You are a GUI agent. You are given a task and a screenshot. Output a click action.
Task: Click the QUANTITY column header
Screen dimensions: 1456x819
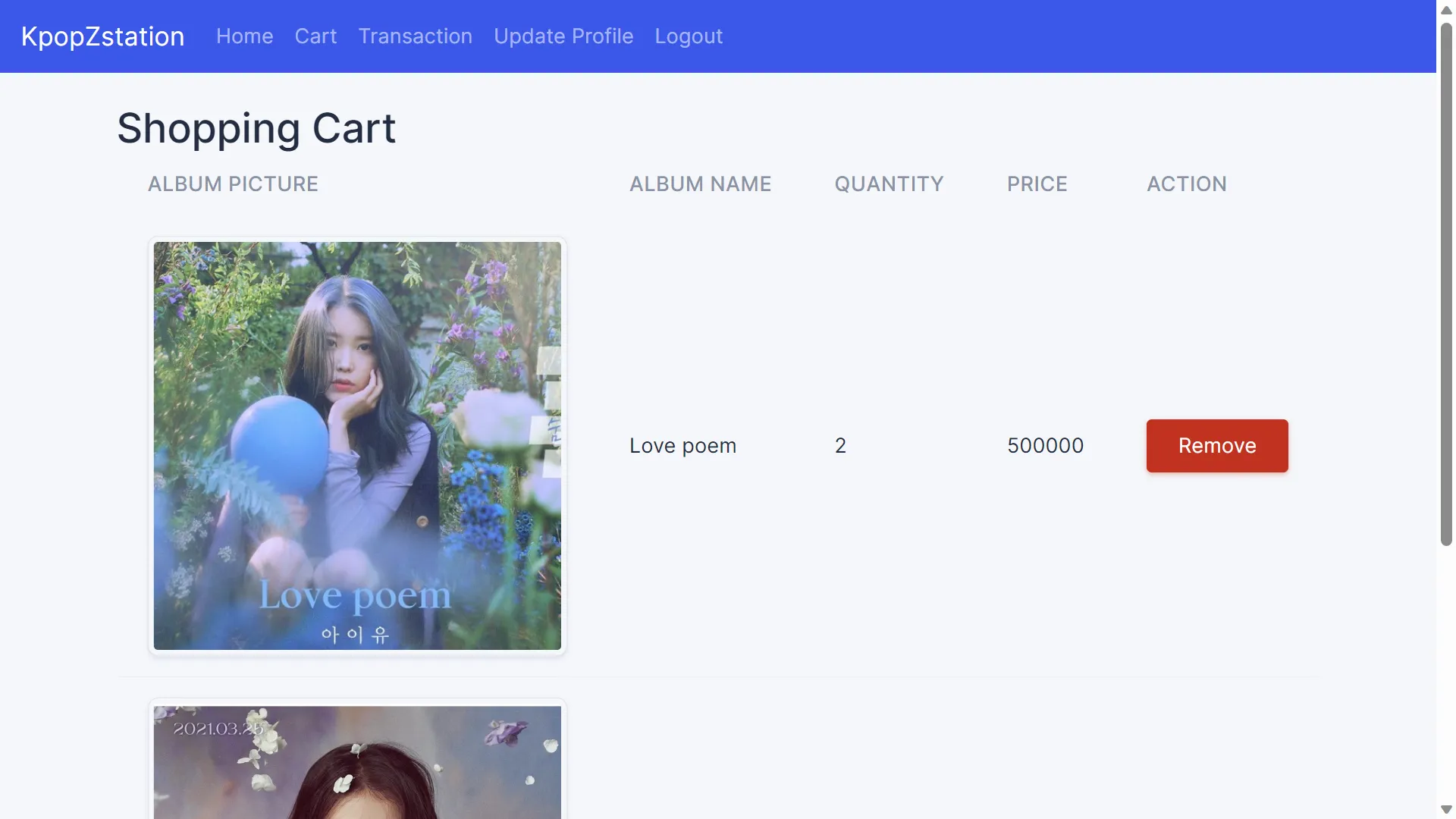point(889,184)
